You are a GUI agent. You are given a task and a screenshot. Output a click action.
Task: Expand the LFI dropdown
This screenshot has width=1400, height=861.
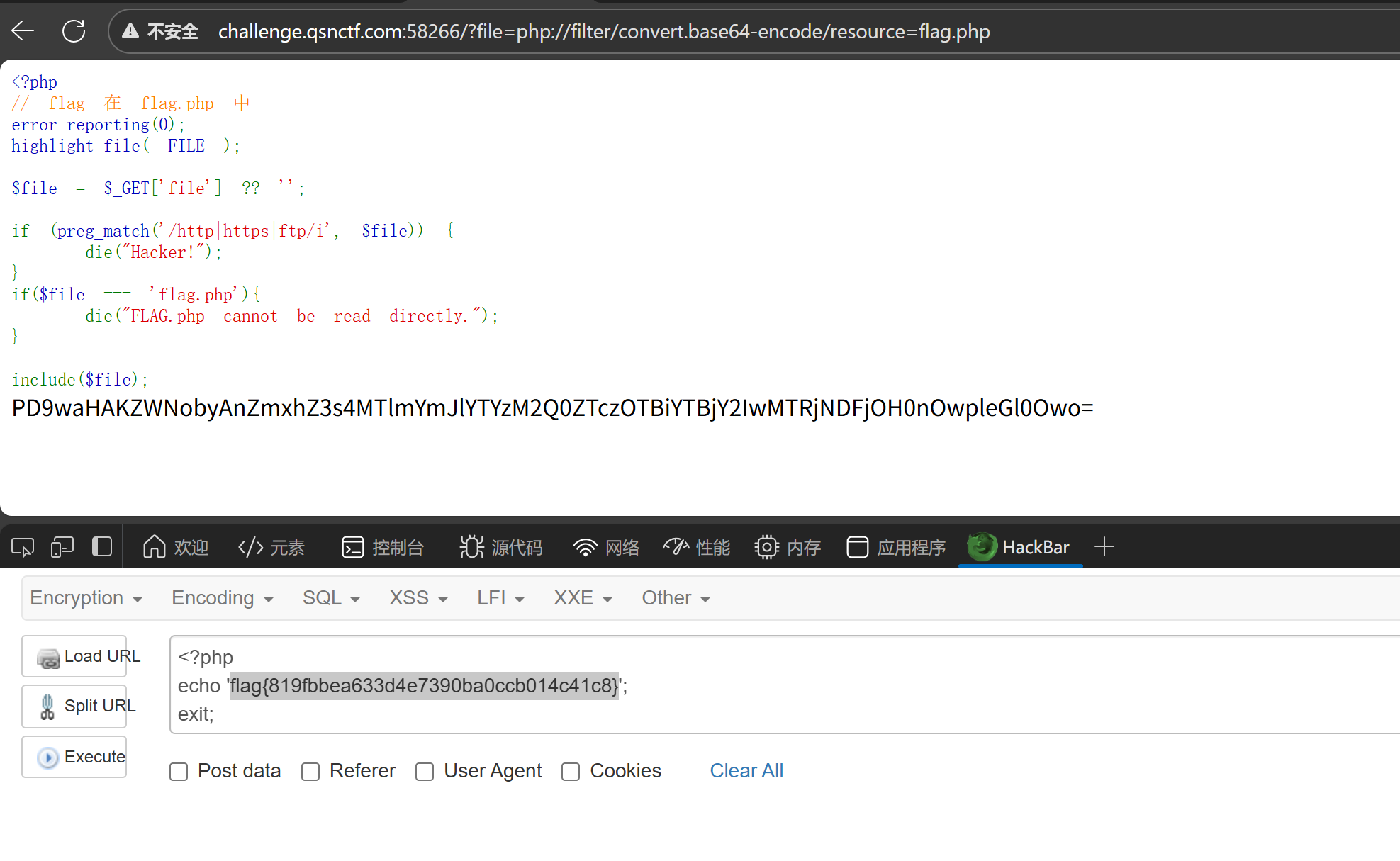pos(500,598)
